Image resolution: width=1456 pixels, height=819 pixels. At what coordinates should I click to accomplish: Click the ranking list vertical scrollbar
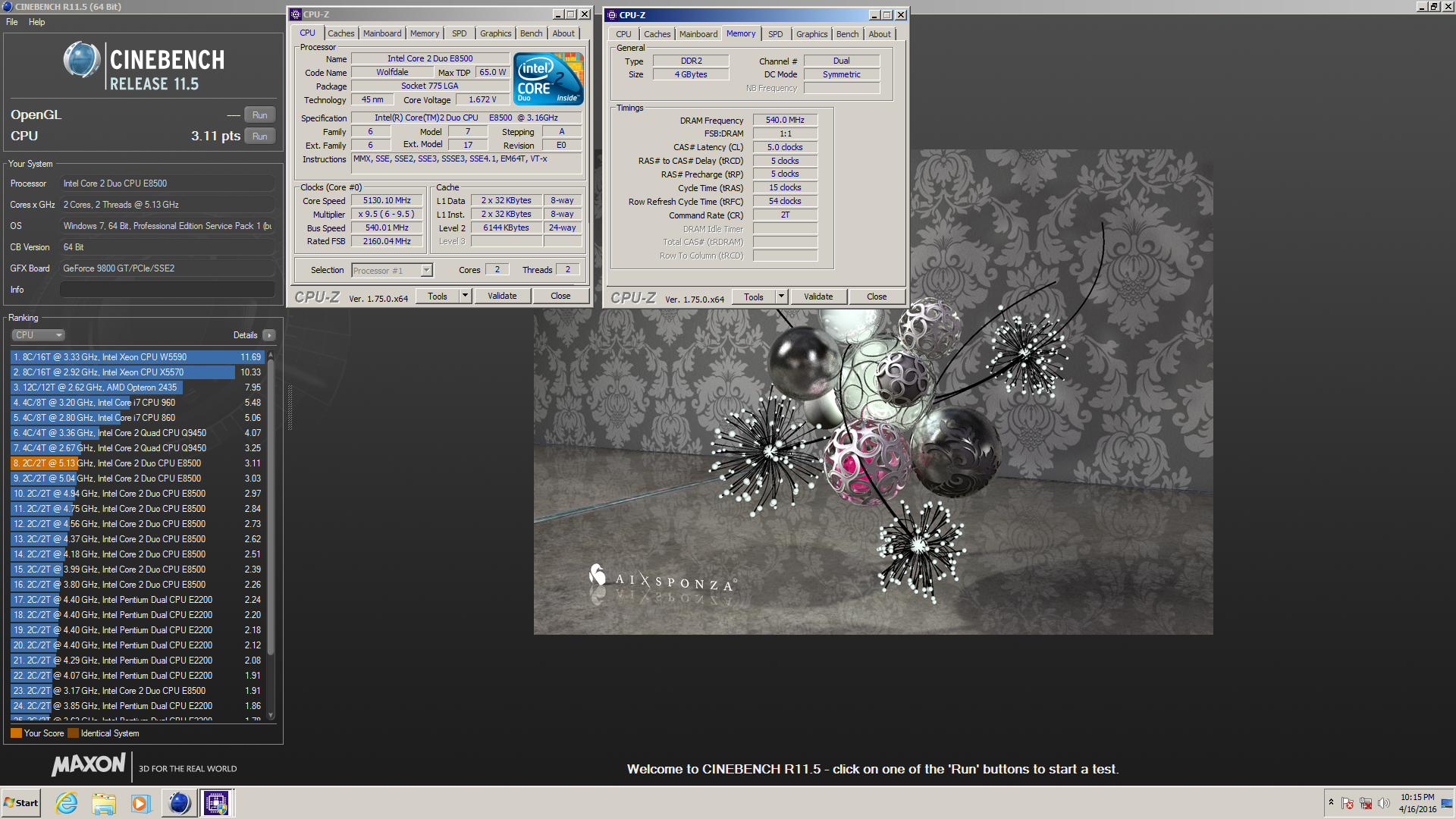point(271,507)
